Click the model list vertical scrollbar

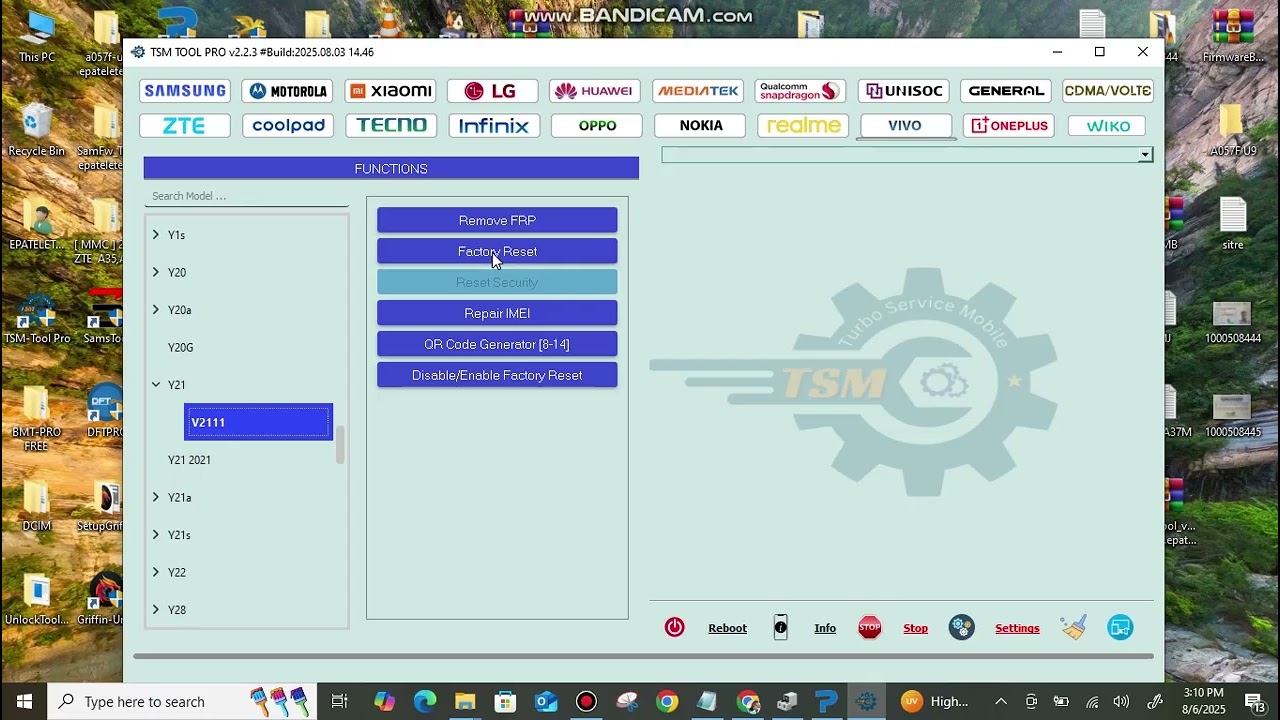click(340, 445)
